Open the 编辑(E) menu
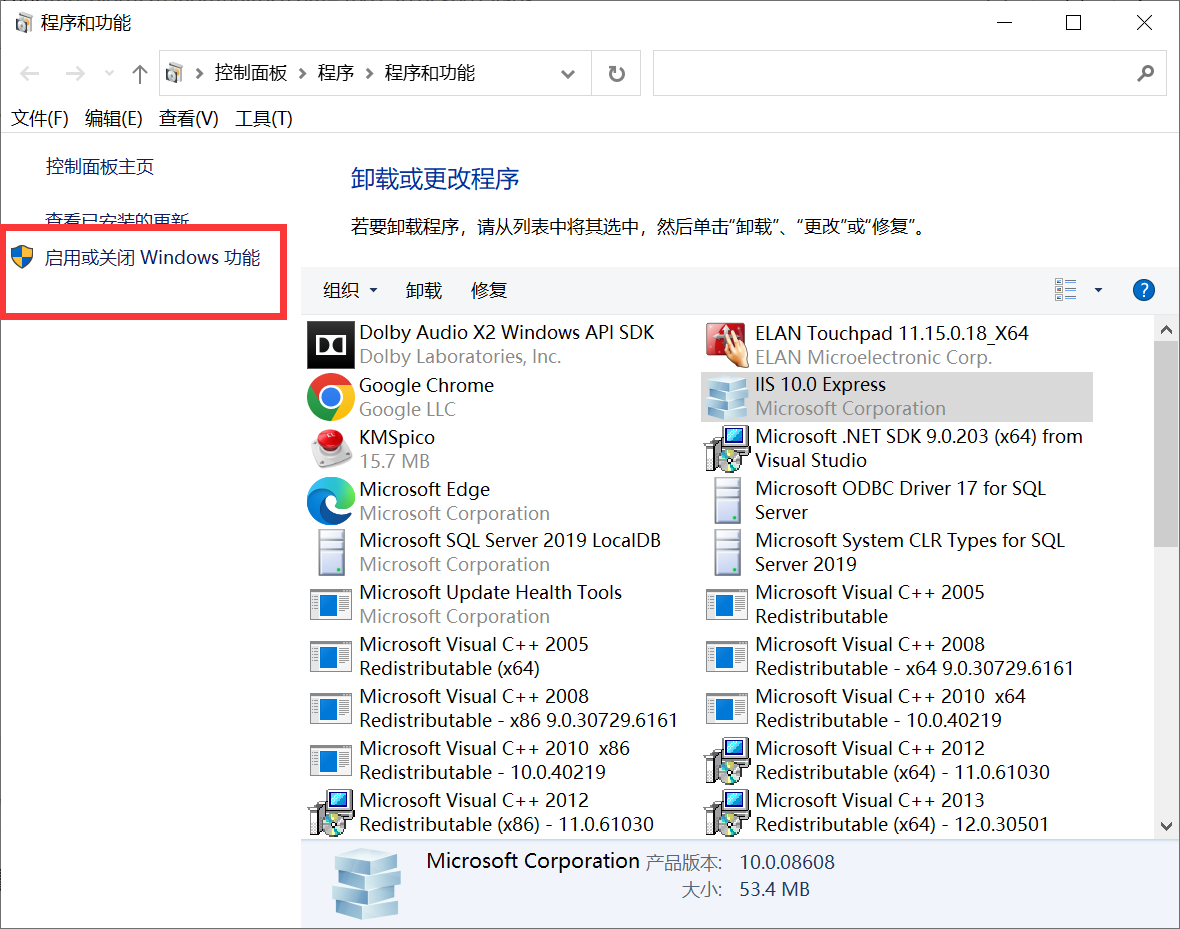 pyautogui.click(x=114, y=118)
